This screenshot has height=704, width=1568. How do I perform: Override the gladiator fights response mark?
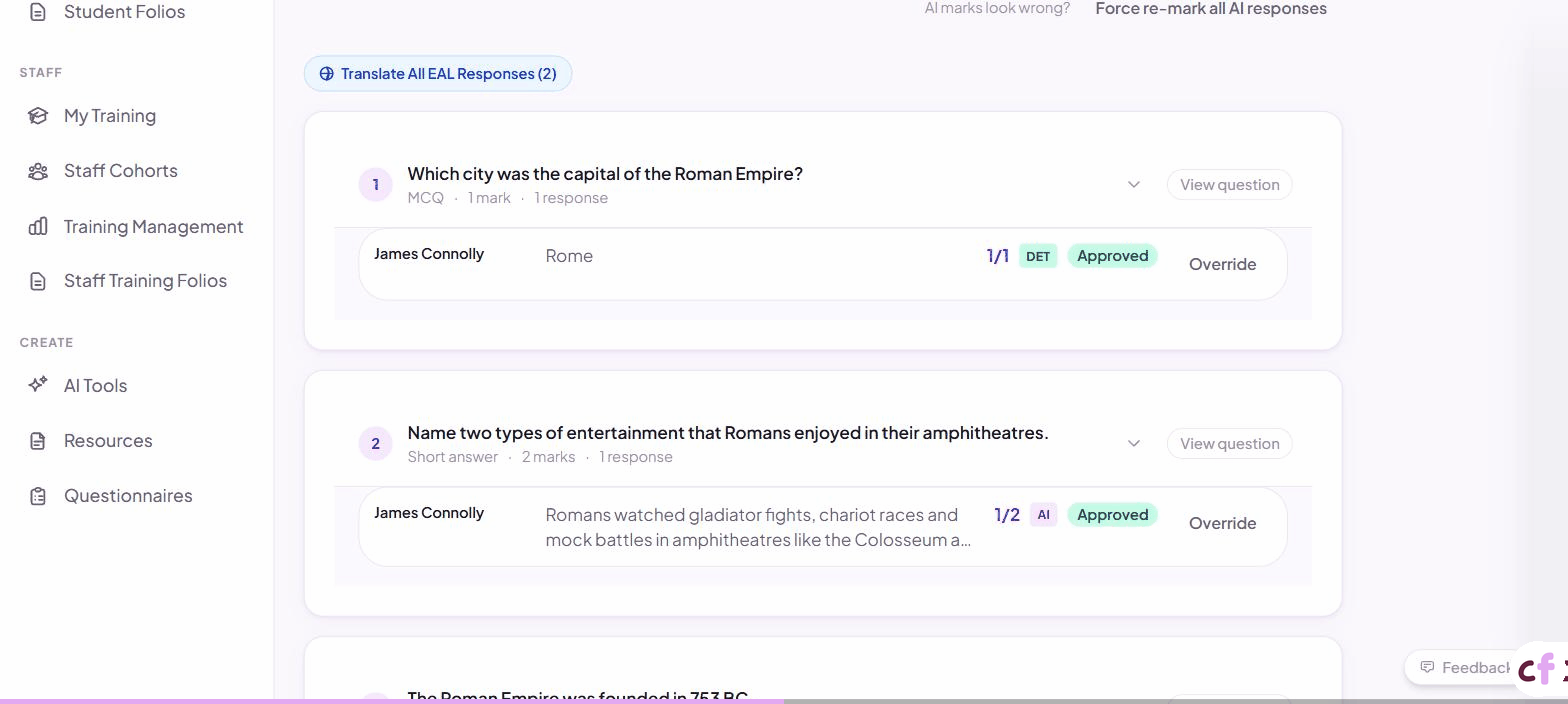click(x=1222, y=523)
